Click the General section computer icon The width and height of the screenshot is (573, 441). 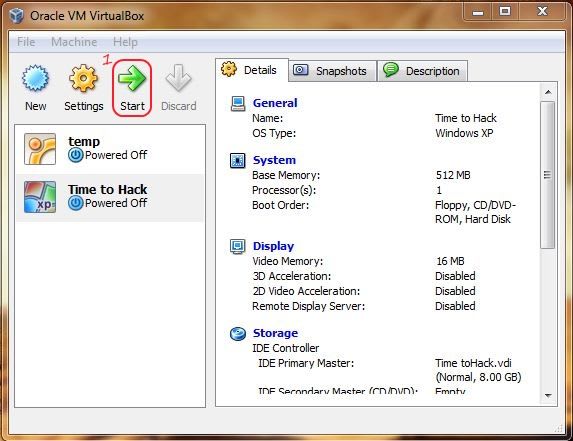pos(238,103)
